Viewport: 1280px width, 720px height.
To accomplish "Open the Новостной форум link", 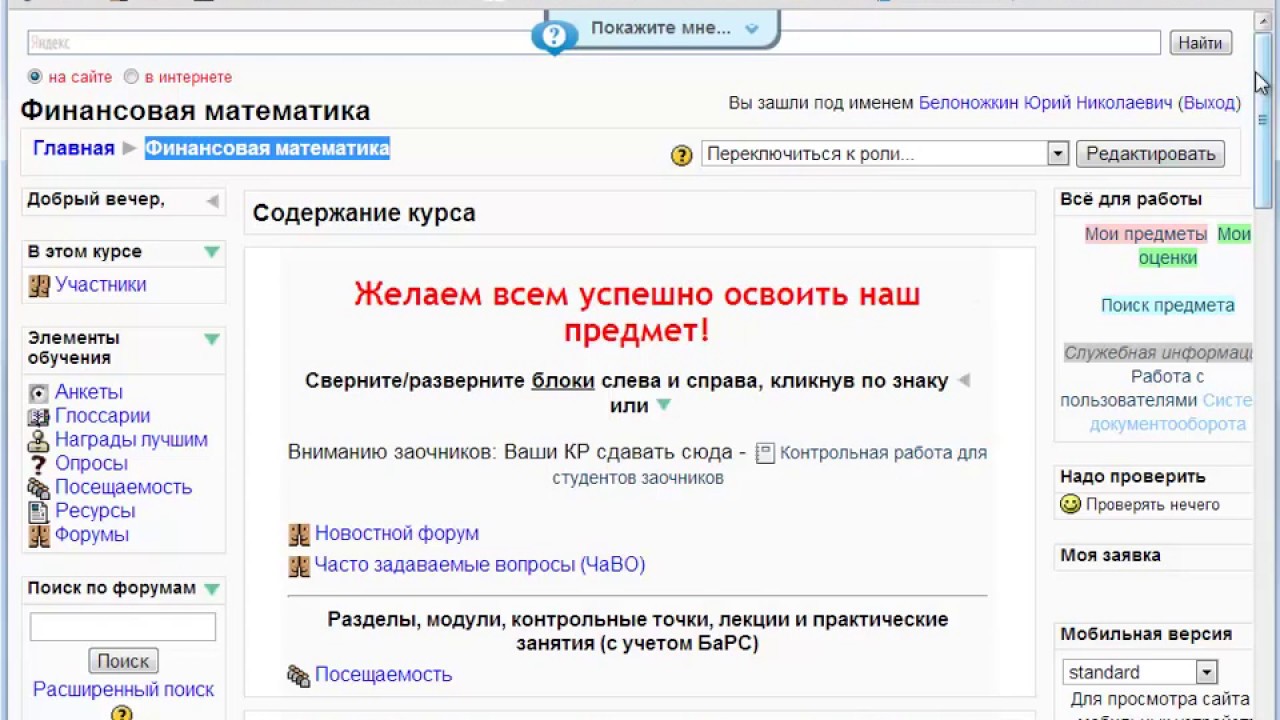I will 397,534.
